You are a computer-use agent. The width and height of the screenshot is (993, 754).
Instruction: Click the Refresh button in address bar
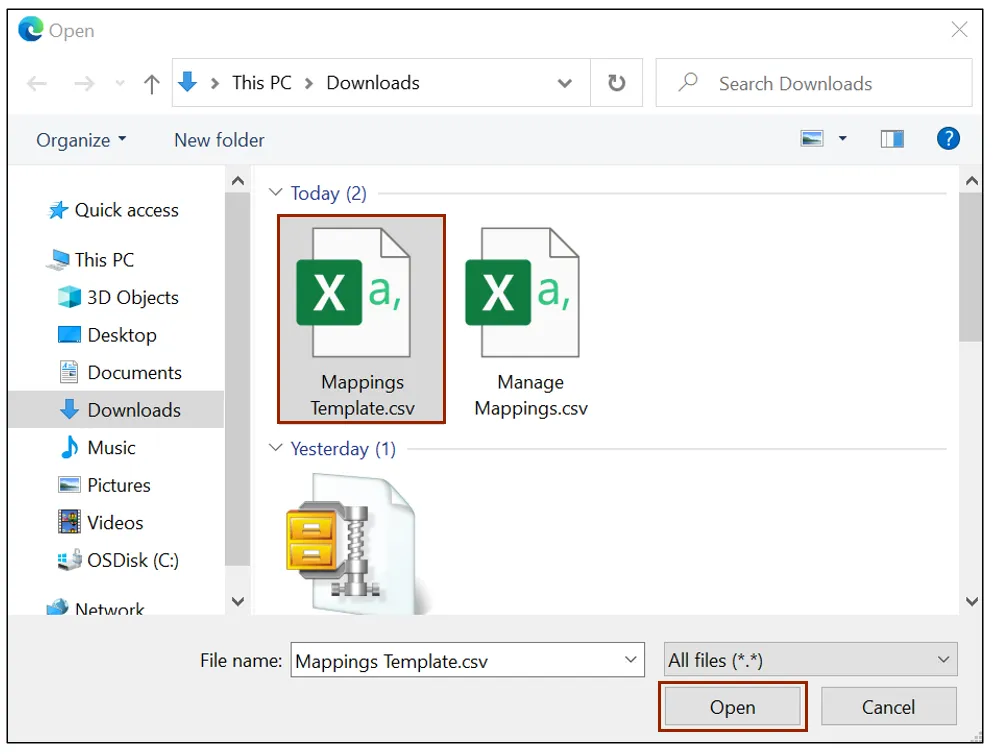tap(617, 83)
